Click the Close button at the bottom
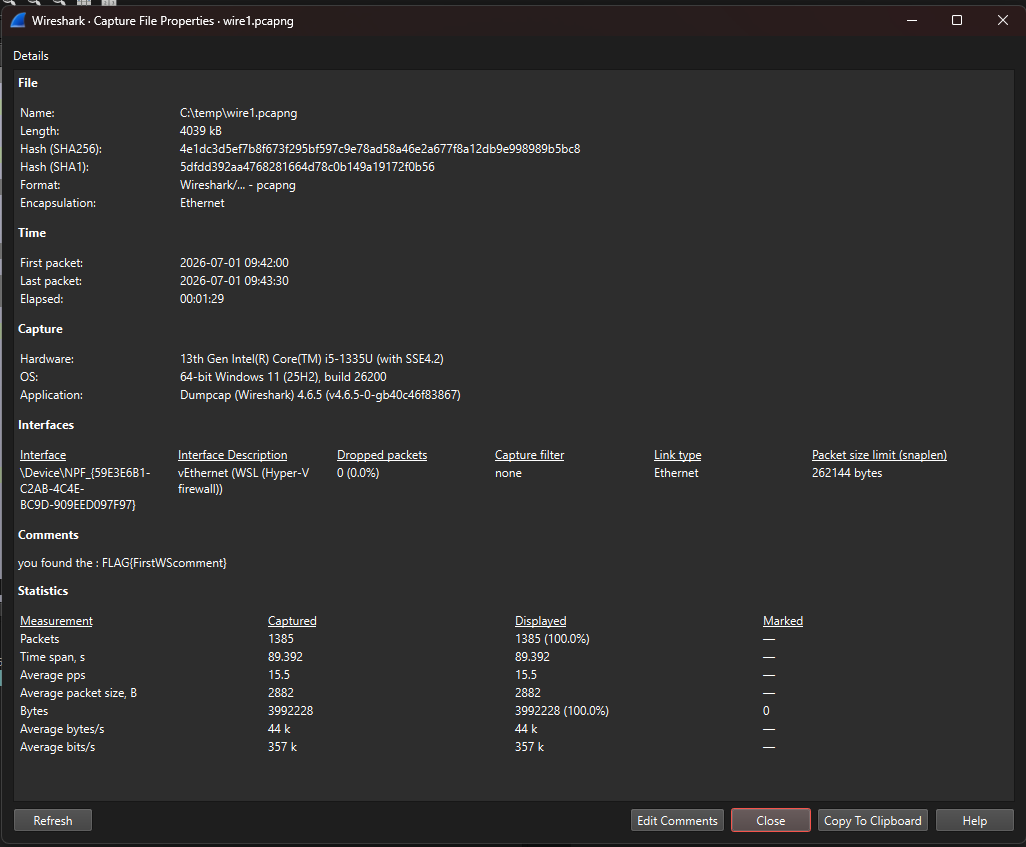Screen dimensions: 1026x847 771,820
